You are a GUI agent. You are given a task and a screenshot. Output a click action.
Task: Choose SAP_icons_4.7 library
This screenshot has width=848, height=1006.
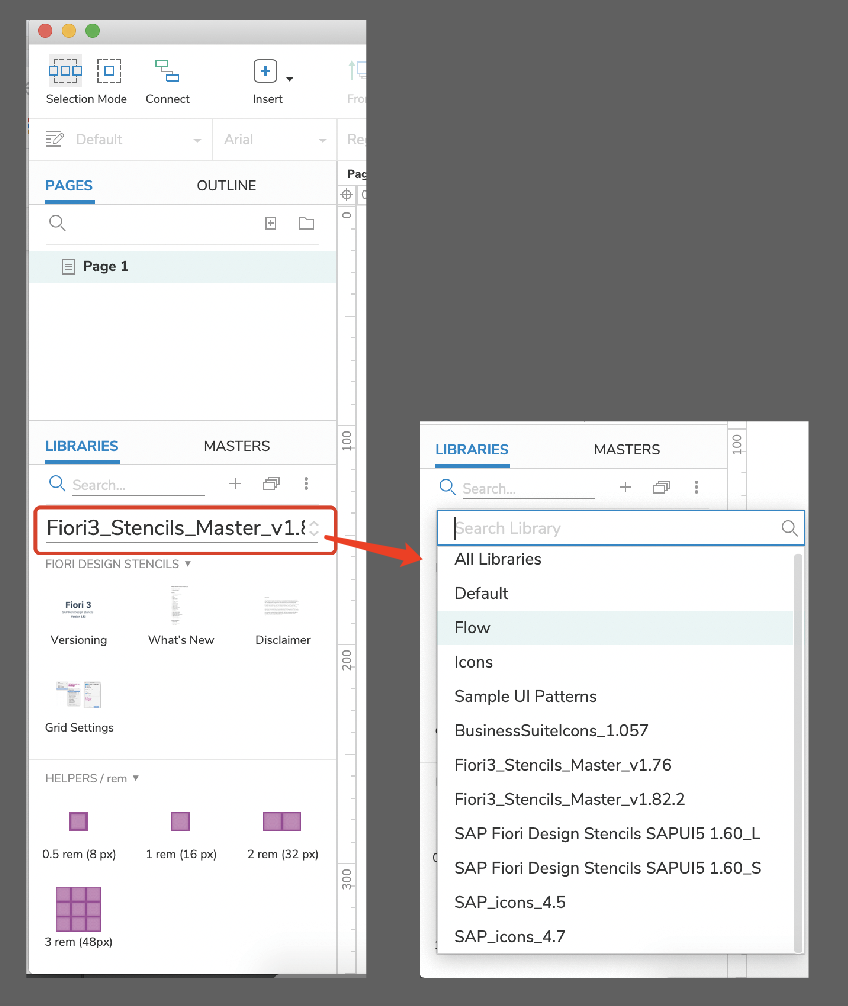(615, 937)
